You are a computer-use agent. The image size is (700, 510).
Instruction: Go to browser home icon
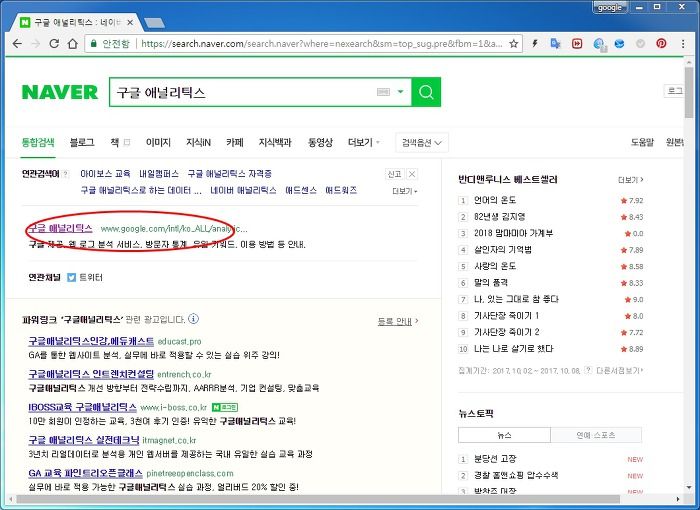[72, 43]
